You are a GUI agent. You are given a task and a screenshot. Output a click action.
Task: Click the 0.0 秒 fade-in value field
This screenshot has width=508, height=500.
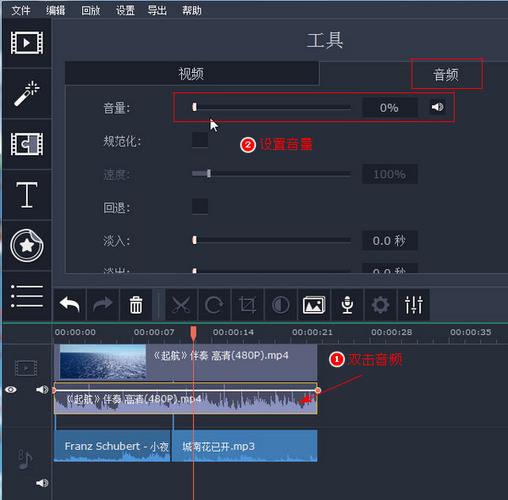tap(390, 240)
